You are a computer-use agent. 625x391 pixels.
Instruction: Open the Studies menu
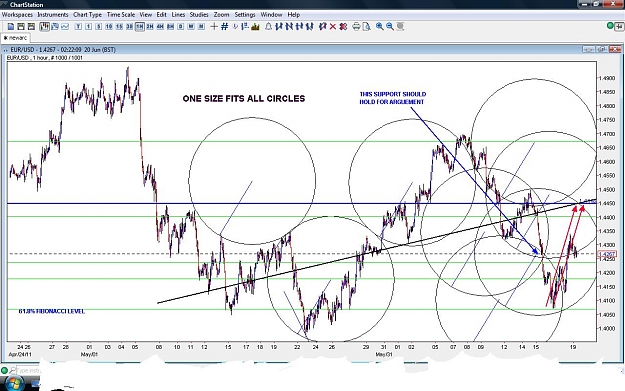click(x=199, y=15)
